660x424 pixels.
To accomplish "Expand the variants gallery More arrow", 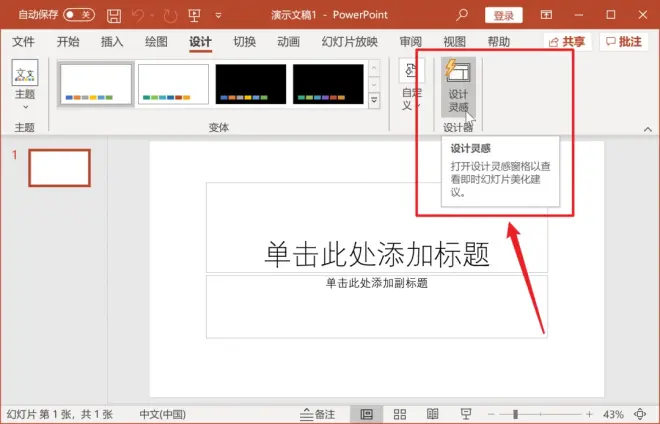I will [x=374, y=101].
